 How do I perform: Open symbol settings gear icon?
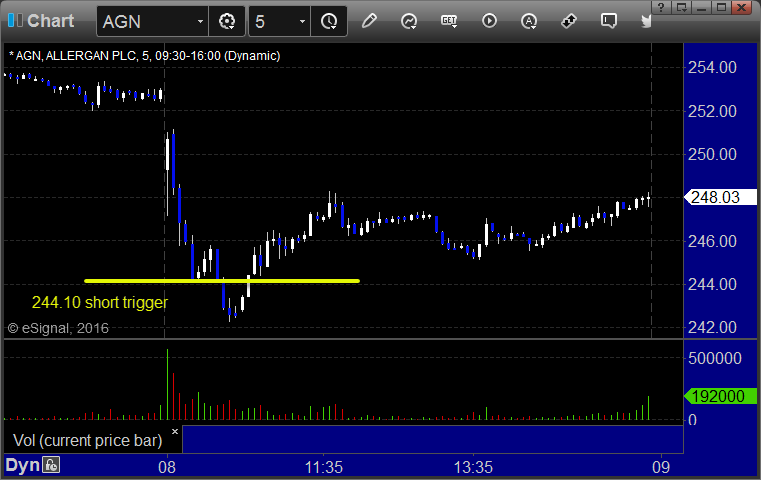click(227, 21)
